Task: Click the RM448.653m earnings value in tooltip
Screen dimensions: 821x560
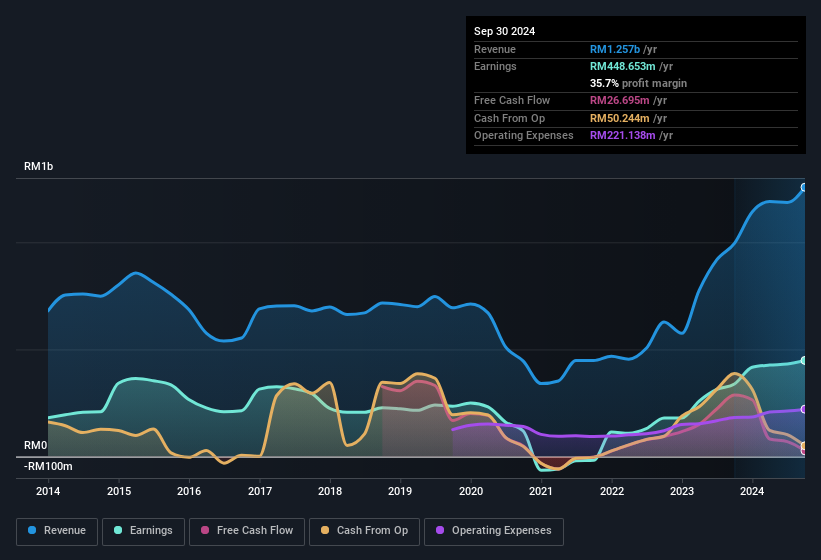Action: pyautogui.click(x=623, y=66)
